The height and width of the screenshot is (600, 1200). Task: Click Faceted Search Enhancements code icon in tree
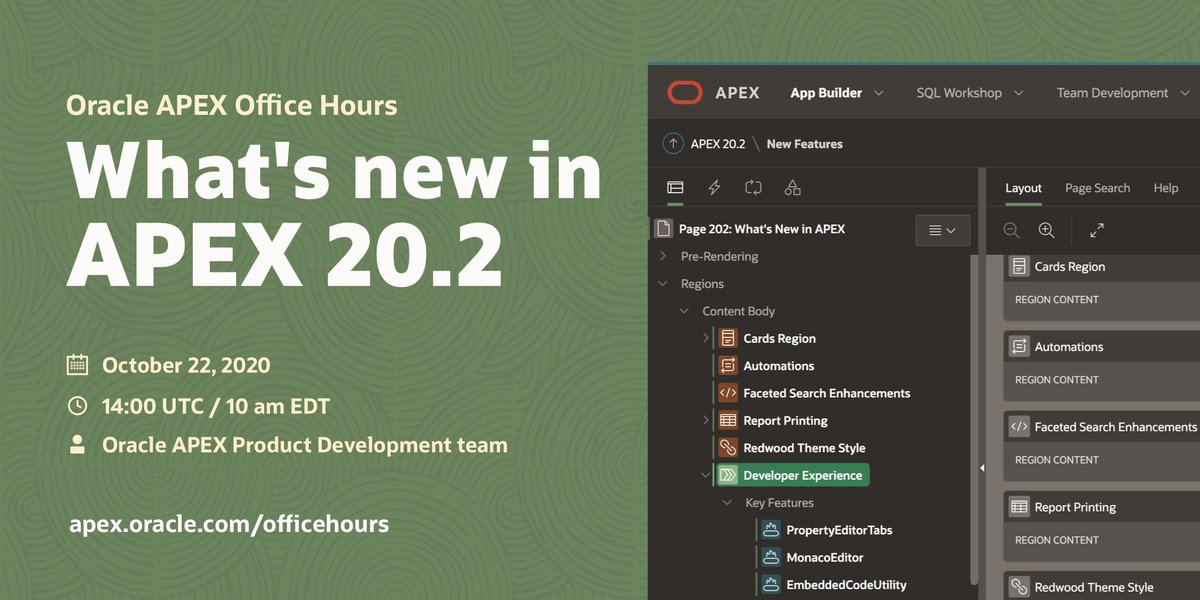point(727,393)
